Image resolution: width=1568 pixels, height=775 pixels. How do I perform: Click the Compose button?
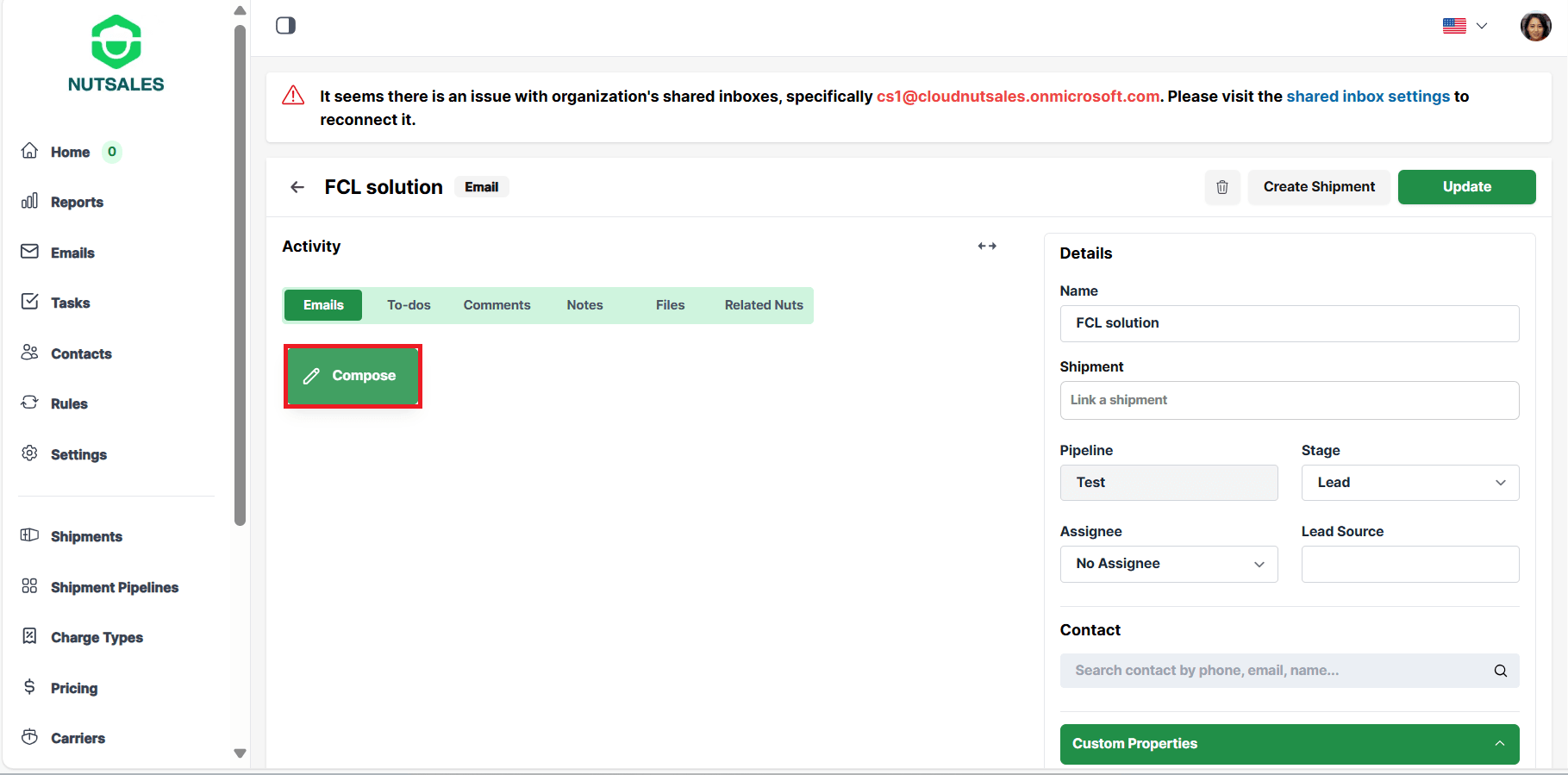[x=353, y=376]
